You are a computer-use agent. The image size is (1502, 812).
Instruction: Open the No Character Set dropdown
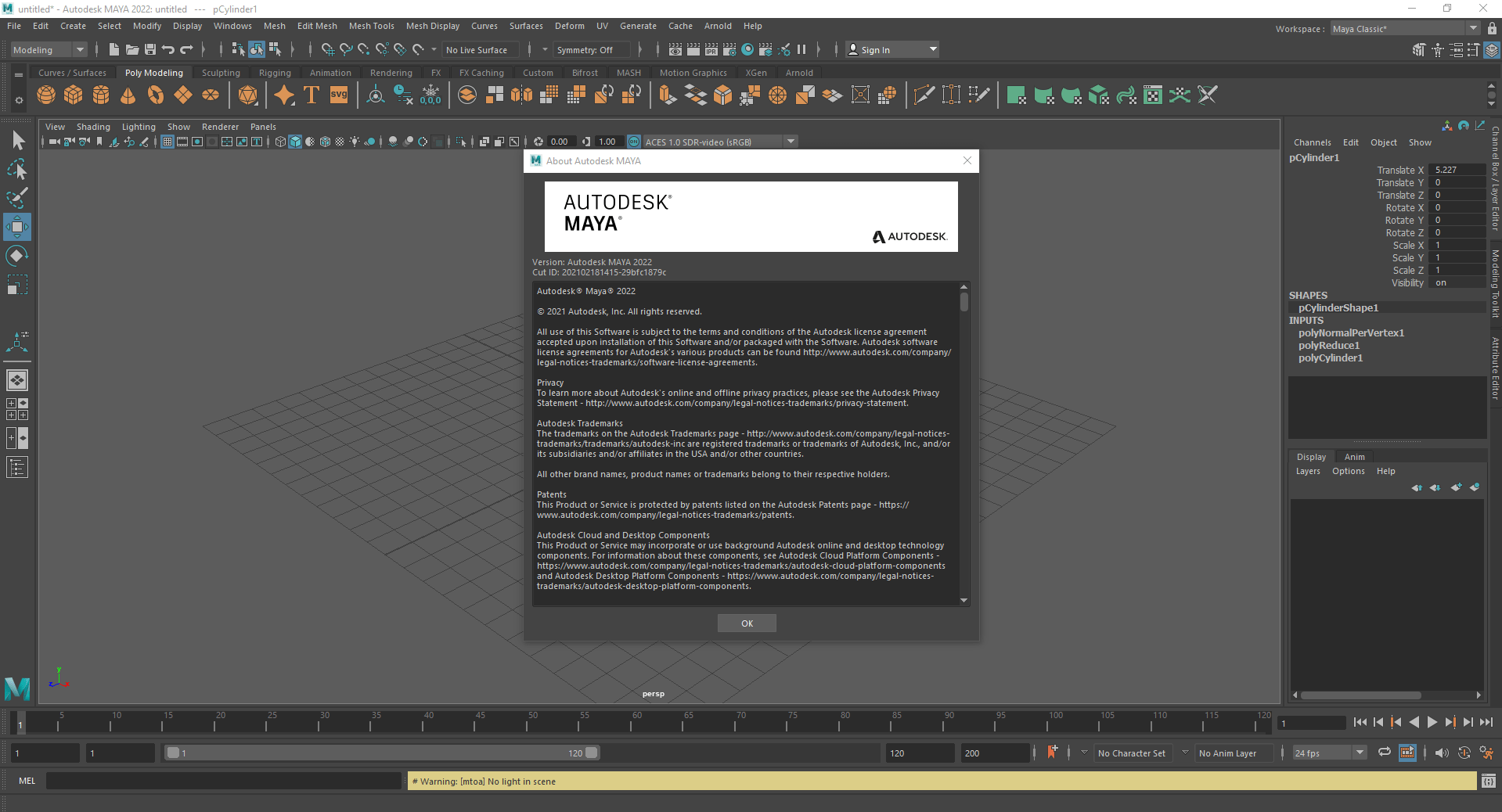1132,753
